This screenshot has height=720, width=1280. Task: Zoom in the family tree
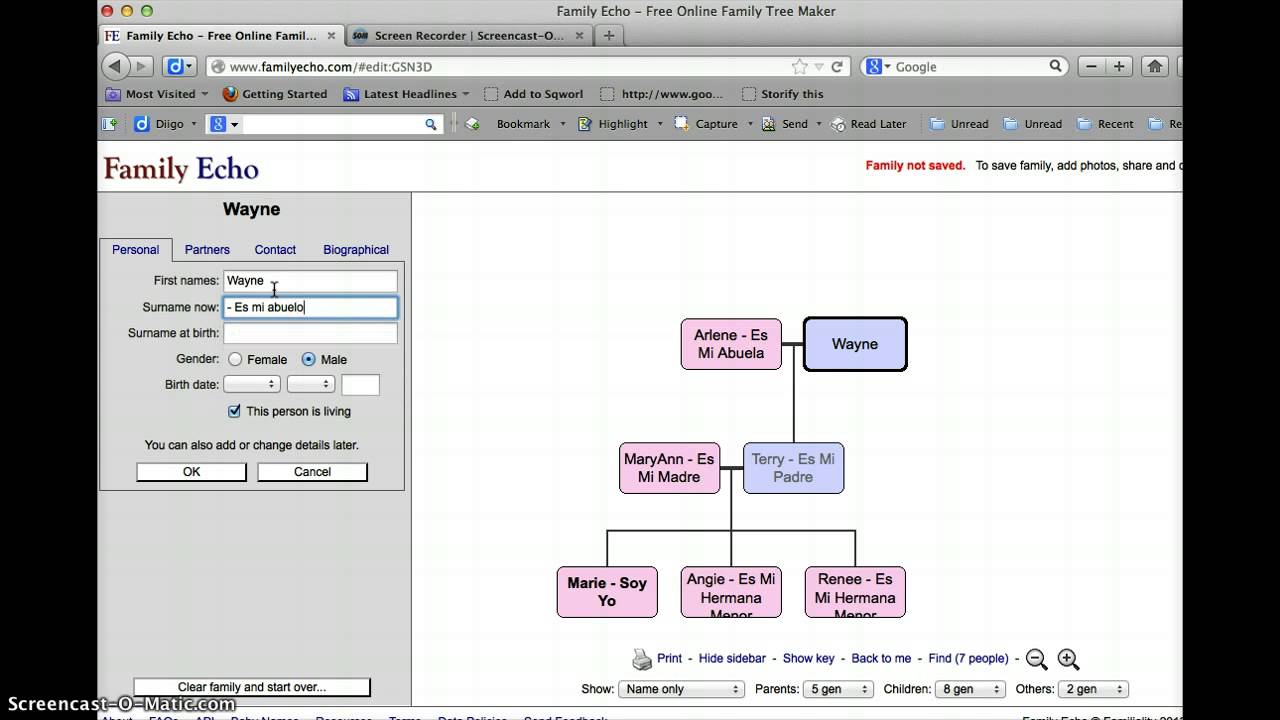tap(1068, 659)
